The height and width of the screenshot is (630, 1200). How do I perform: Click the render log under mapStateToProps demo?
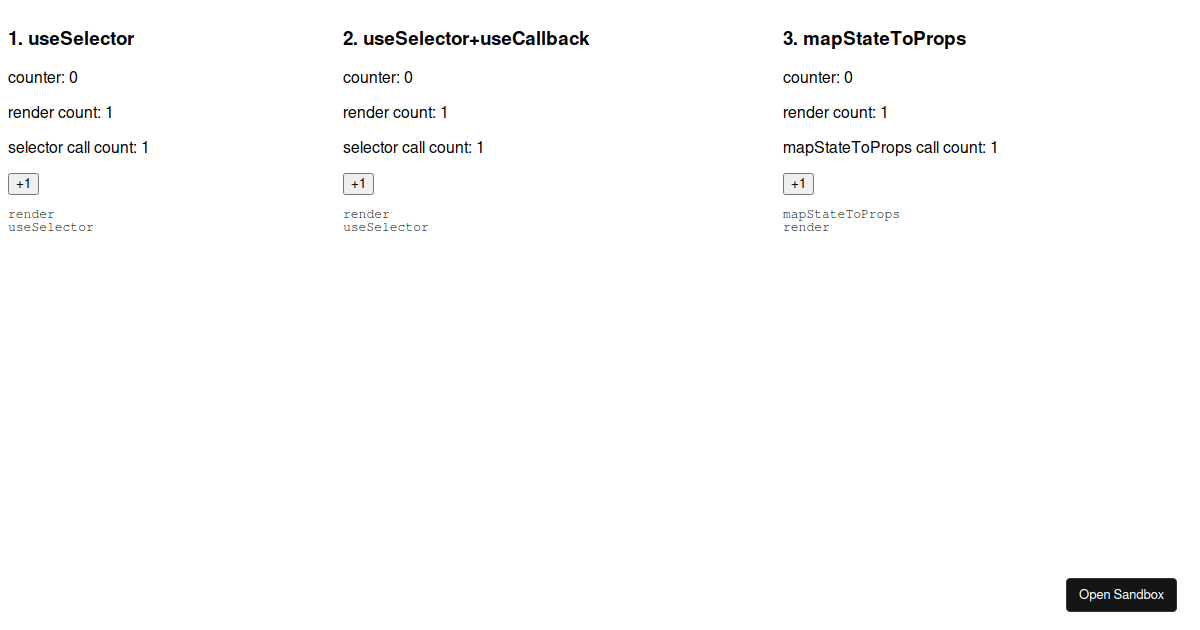click(806, 227)
